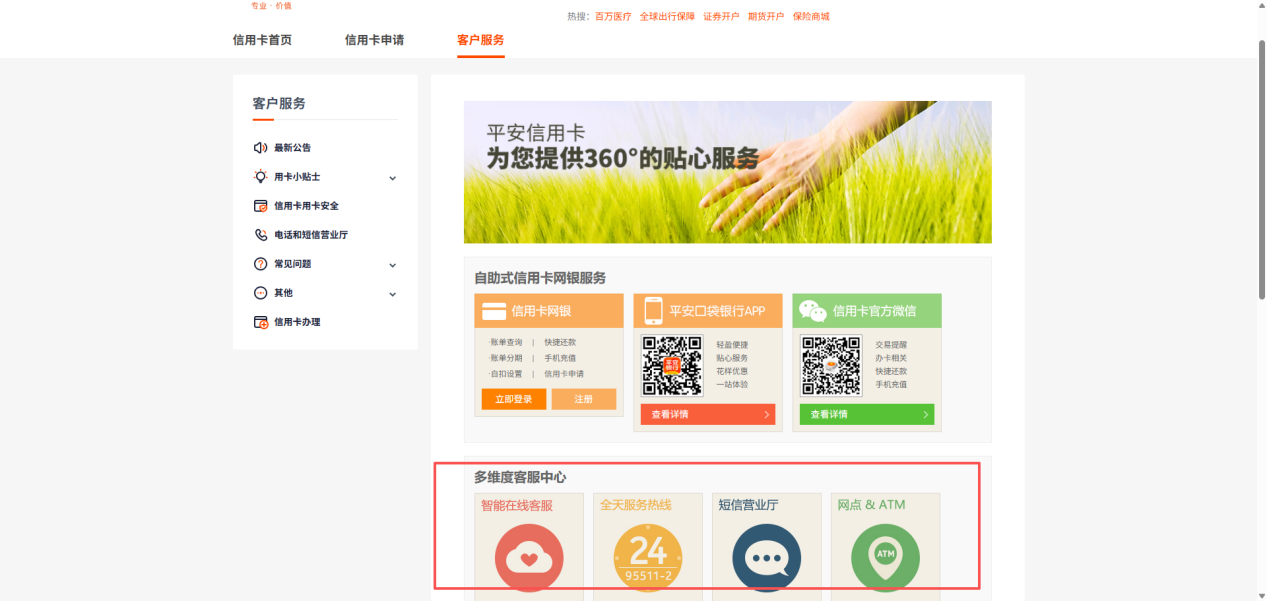Open the 信用卡申请 top navigation tab
Viewport: 1267px width, 601px height.
point(374,40)
